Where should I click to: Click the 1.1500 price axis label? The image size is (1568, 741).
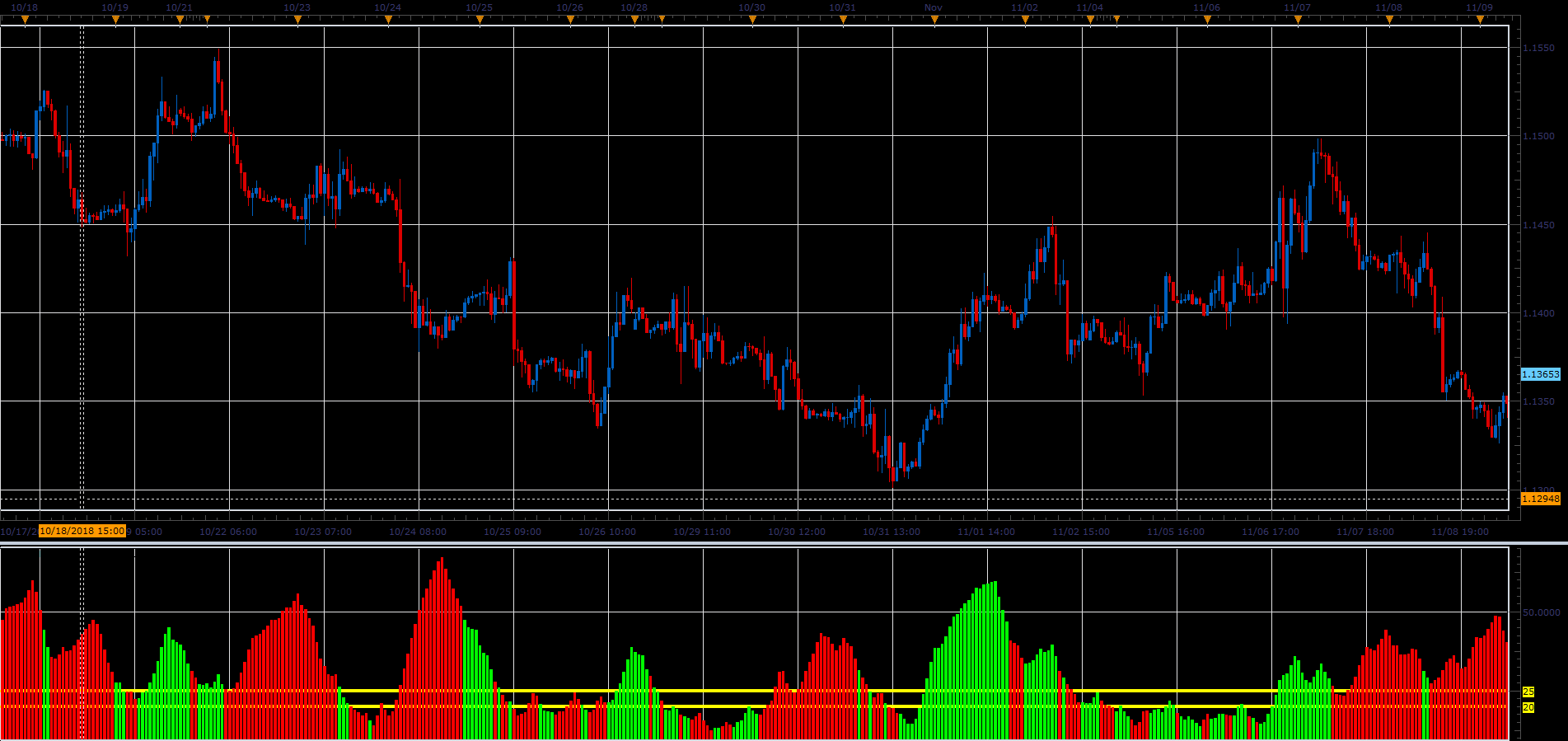1539,136
